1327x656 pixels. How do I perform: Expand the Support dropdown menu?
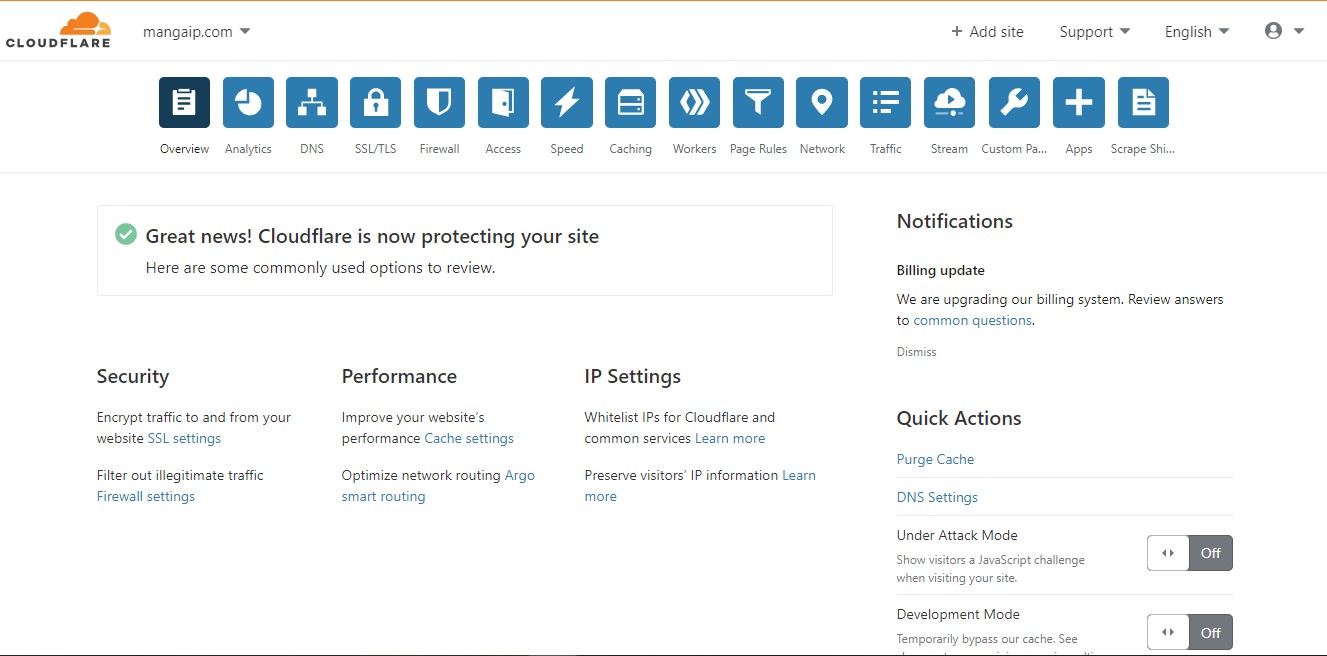point(1095,31)
